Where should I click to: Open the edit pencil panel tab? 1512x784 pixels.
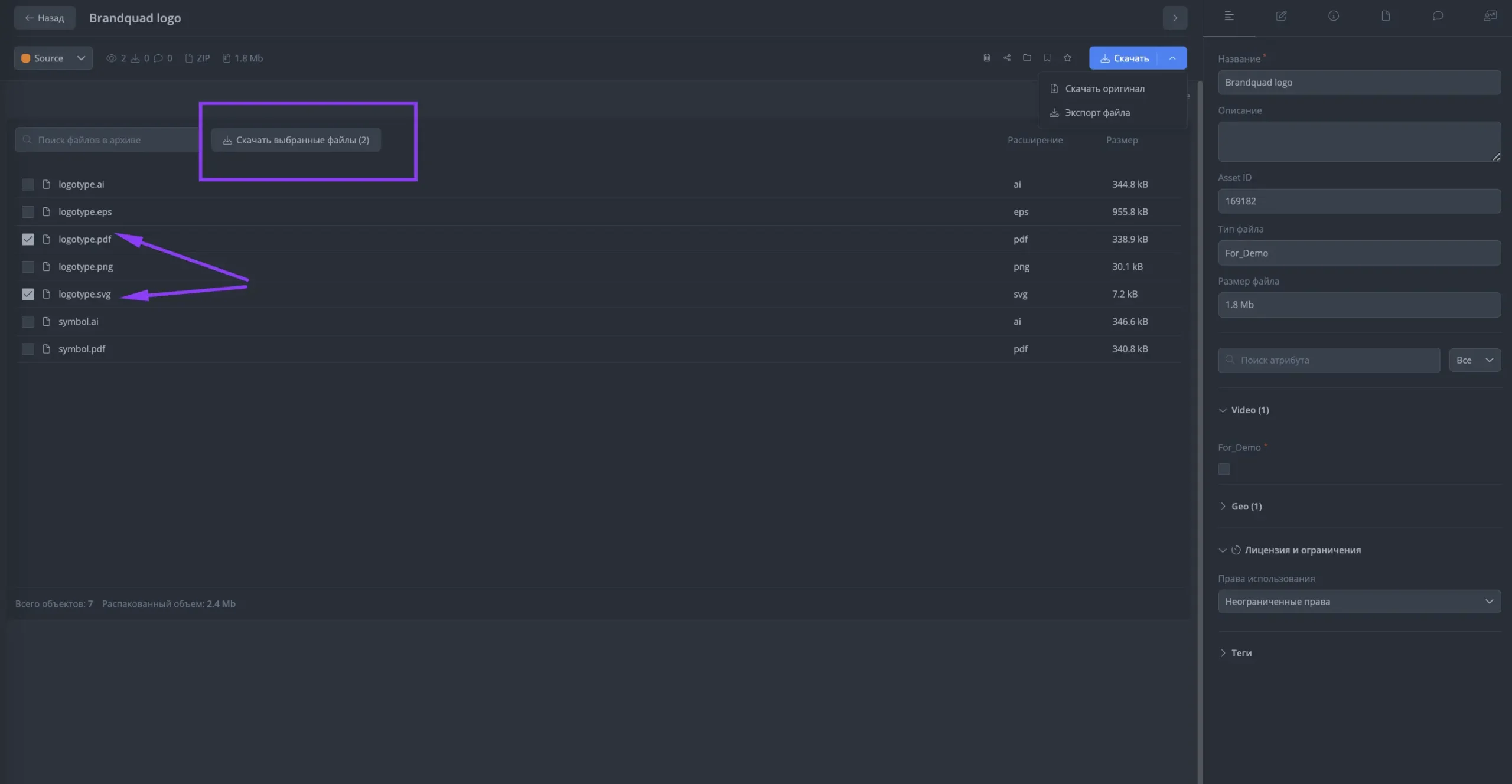coord(1281,17)
